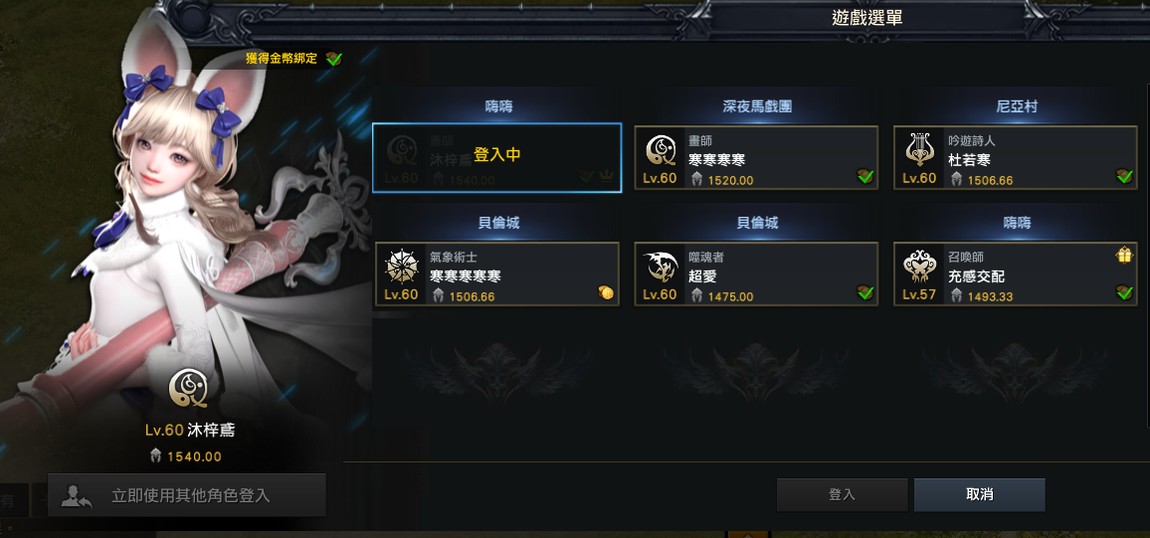Screen dimensions: 1150x538
Task: Click the 深夜馬戲團 guild name label
Action: pyautogui.click(x=757, y=106)
